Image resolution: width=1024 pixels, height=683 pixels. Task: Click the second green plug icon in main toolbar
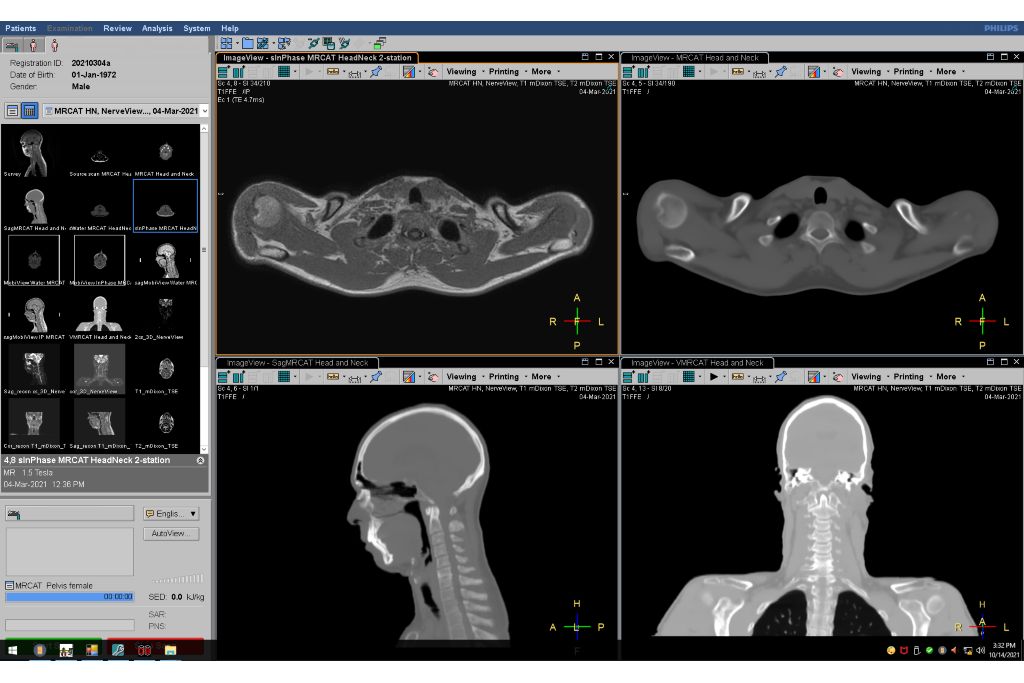click(x=344, y=43)
